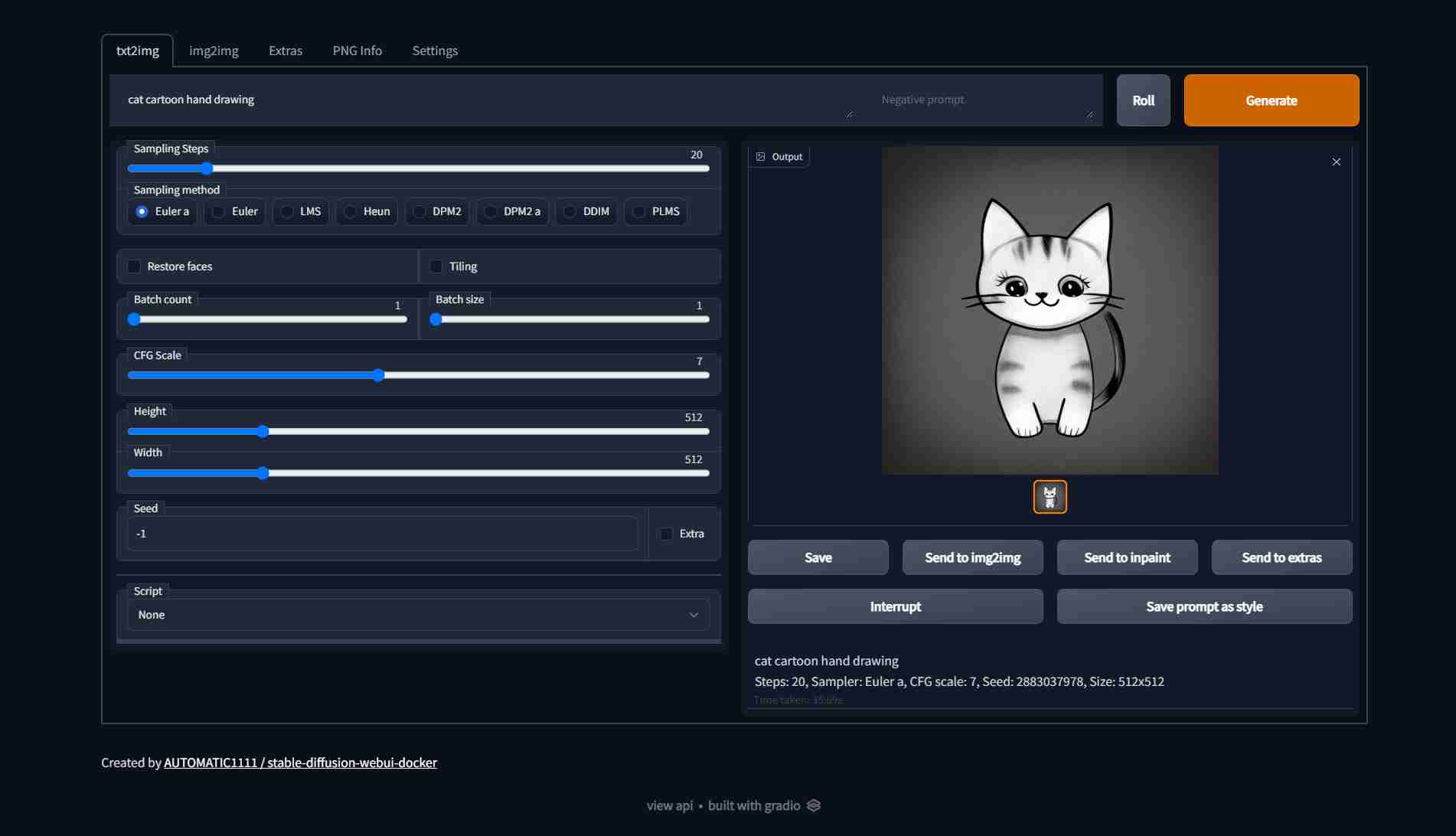Click the Roll button
Screen dimensions: 1456x836
[1143, 100]
